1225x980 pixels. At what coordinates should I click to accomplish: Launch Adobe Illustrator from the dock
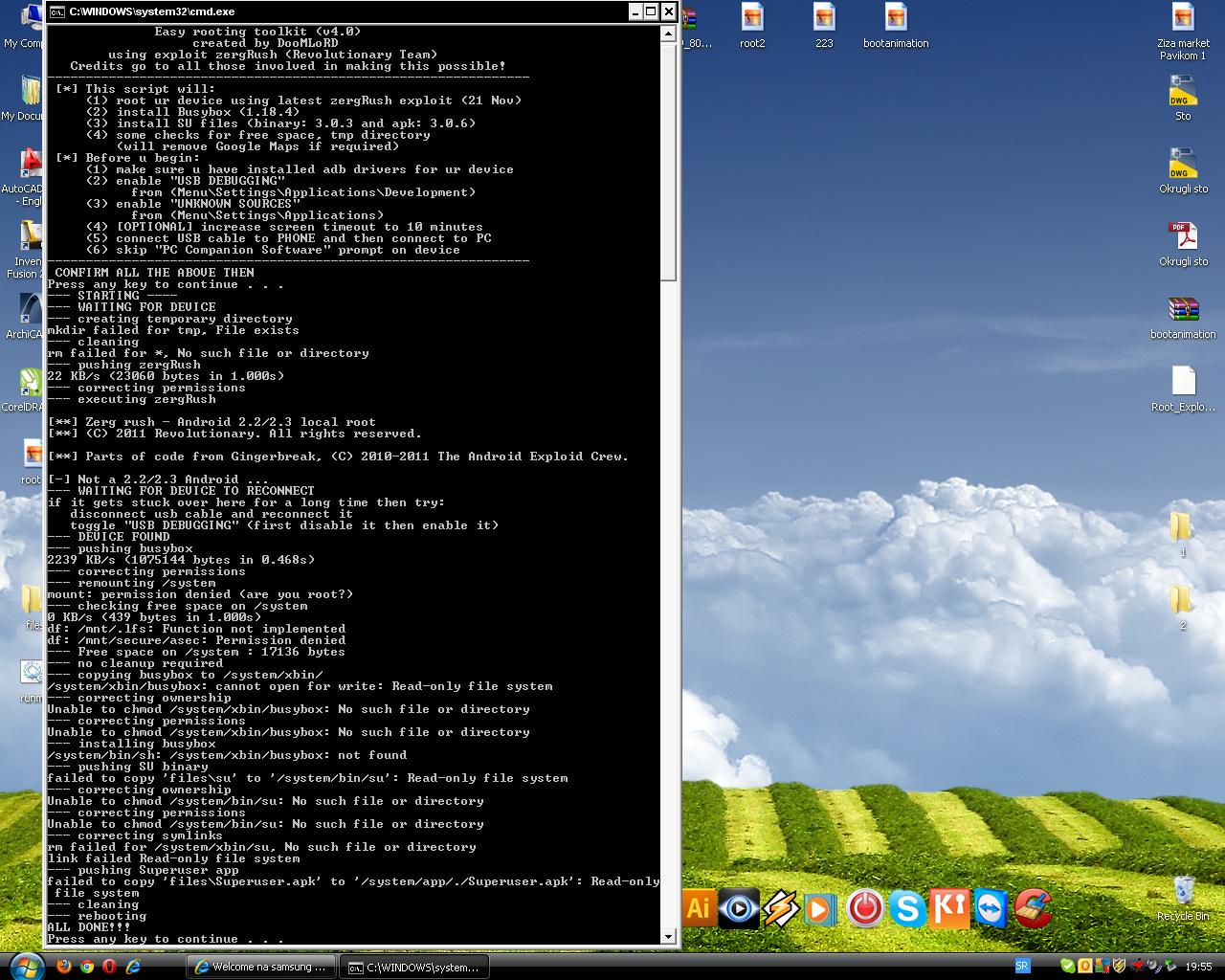point(699,907)
